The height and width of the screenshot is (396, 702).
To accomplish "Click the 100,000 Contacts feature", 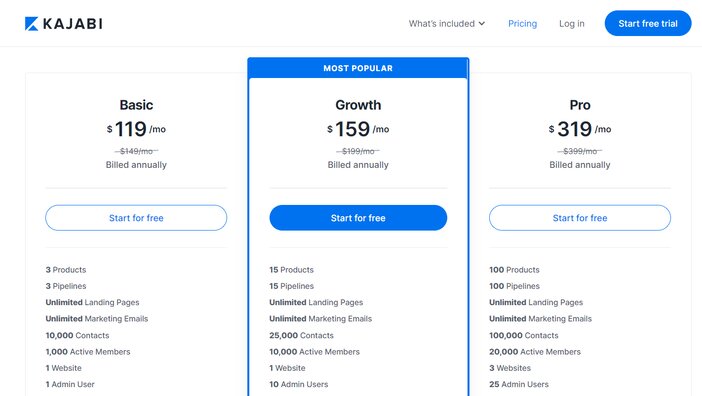I will 524,335.
